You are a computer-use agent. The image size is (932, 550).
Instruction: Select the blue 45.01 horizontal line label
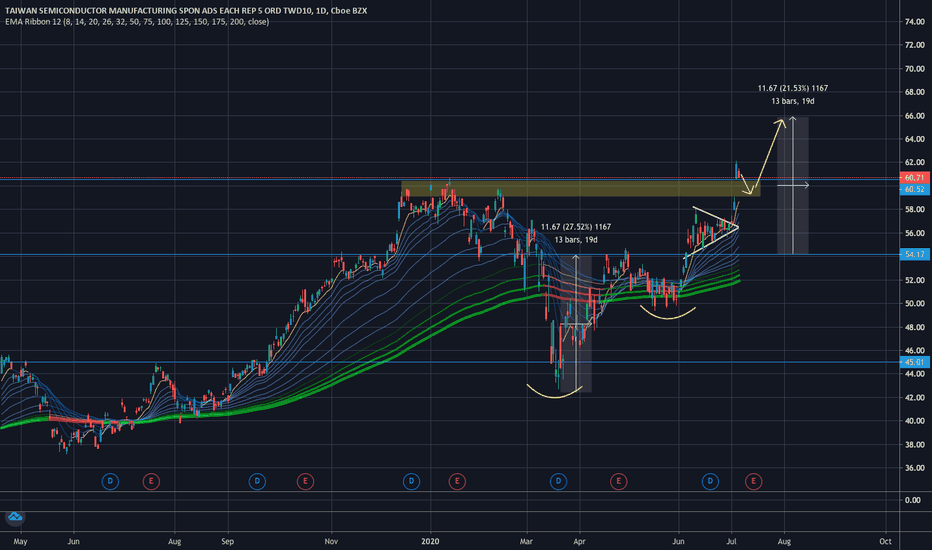[914, 362]
